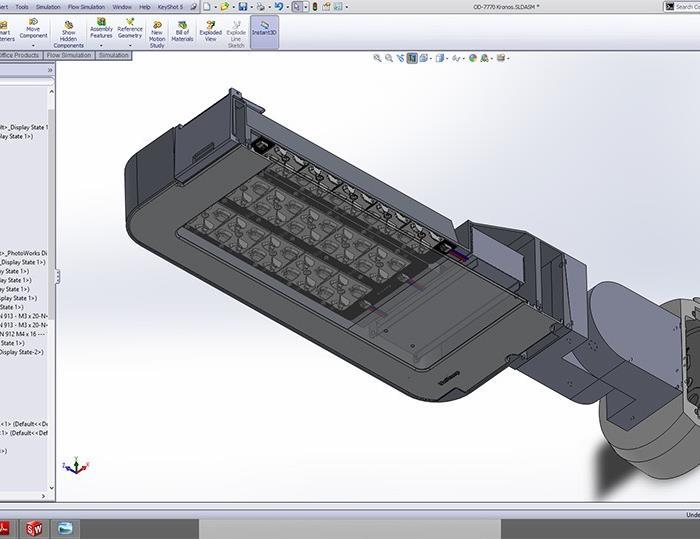
Task: Click the view orientation triad
Action: pyautogui.click(x=76, y=465)
